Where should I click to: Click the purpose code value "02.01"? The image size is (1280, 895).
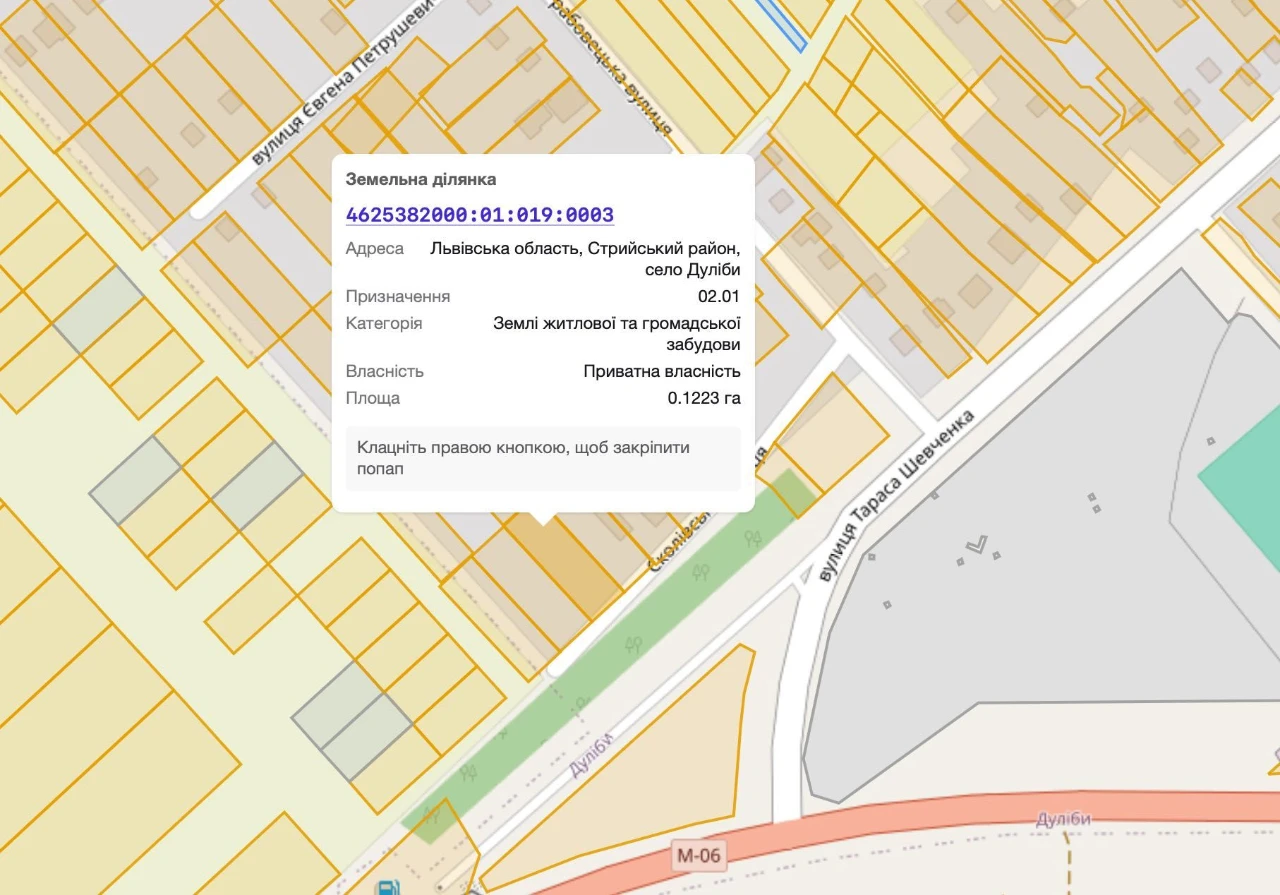[x=719, y=296]
